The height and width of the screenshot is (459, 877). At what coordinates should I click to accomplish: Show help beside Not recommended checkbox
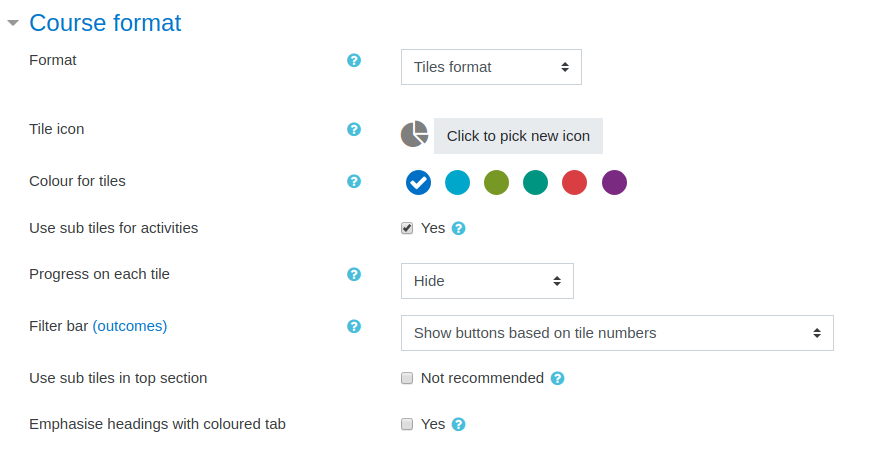pos(557,378)
